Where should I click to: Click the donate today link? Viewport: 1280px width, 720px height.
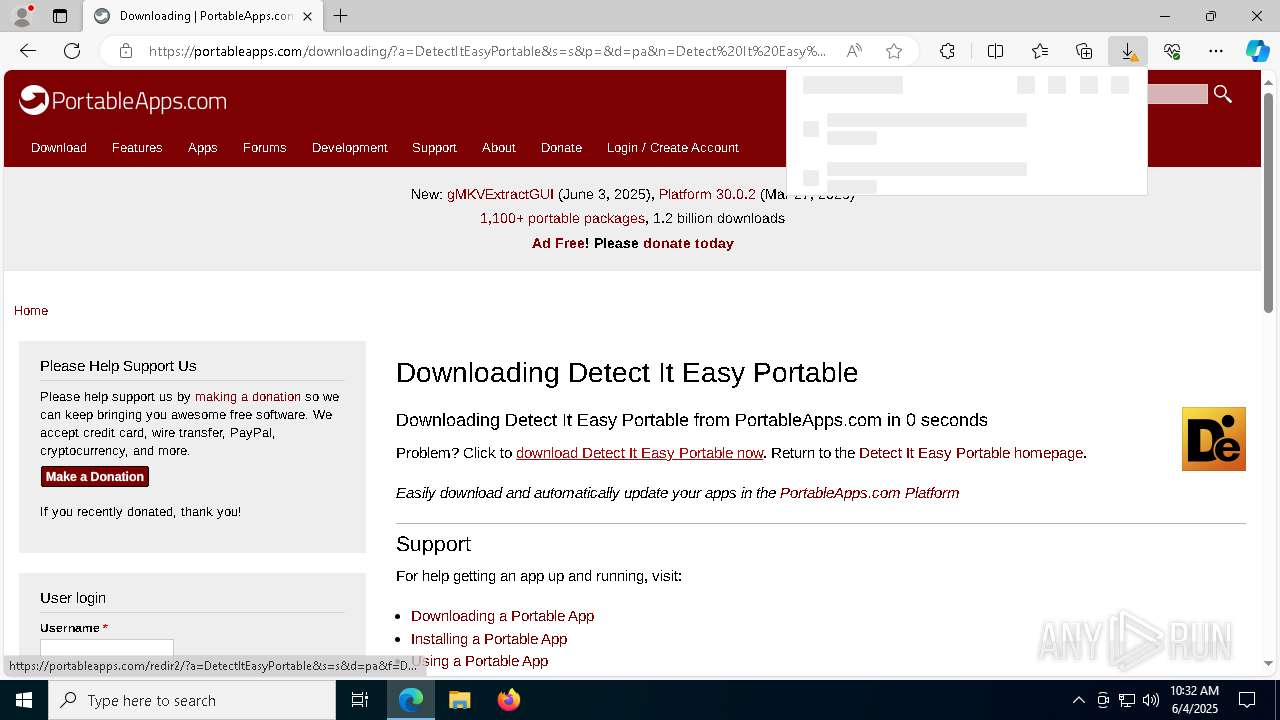[x=688, y=243]
